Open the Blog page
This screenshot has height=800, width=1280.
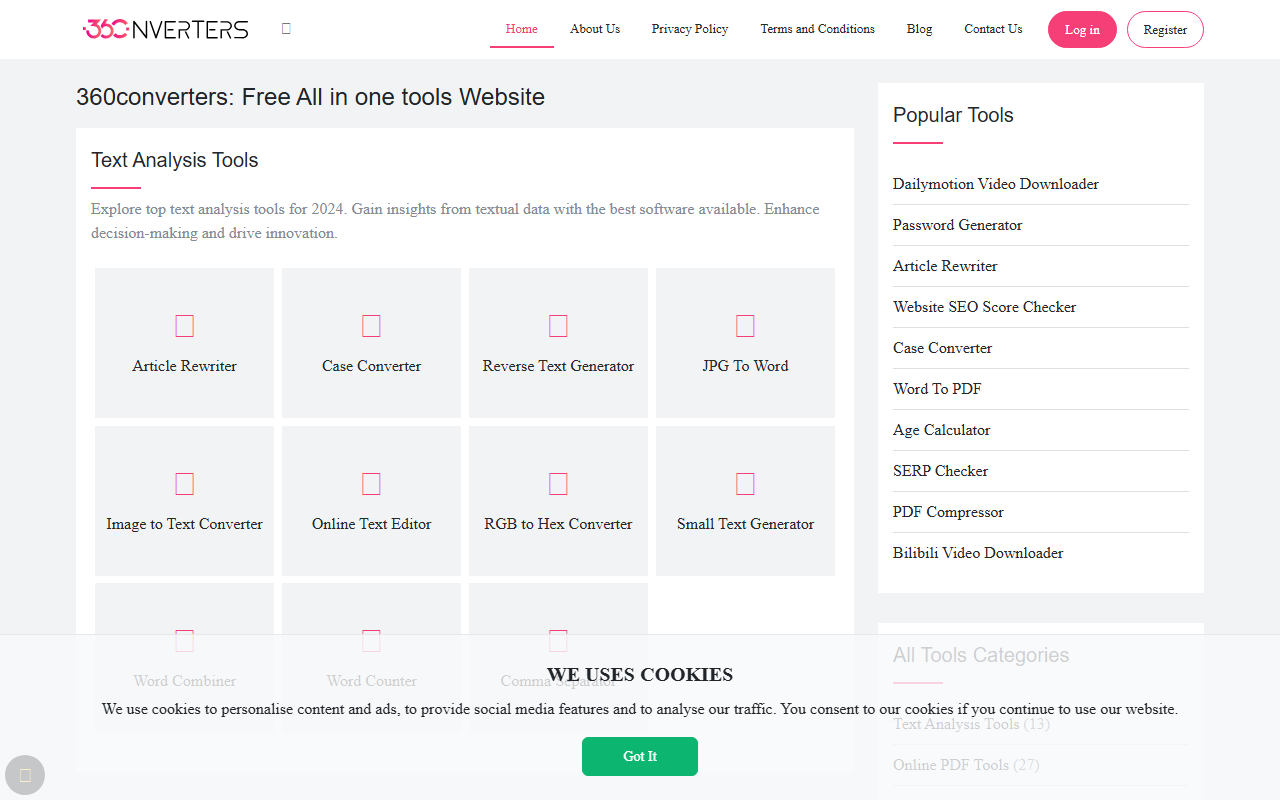point(919,29)
